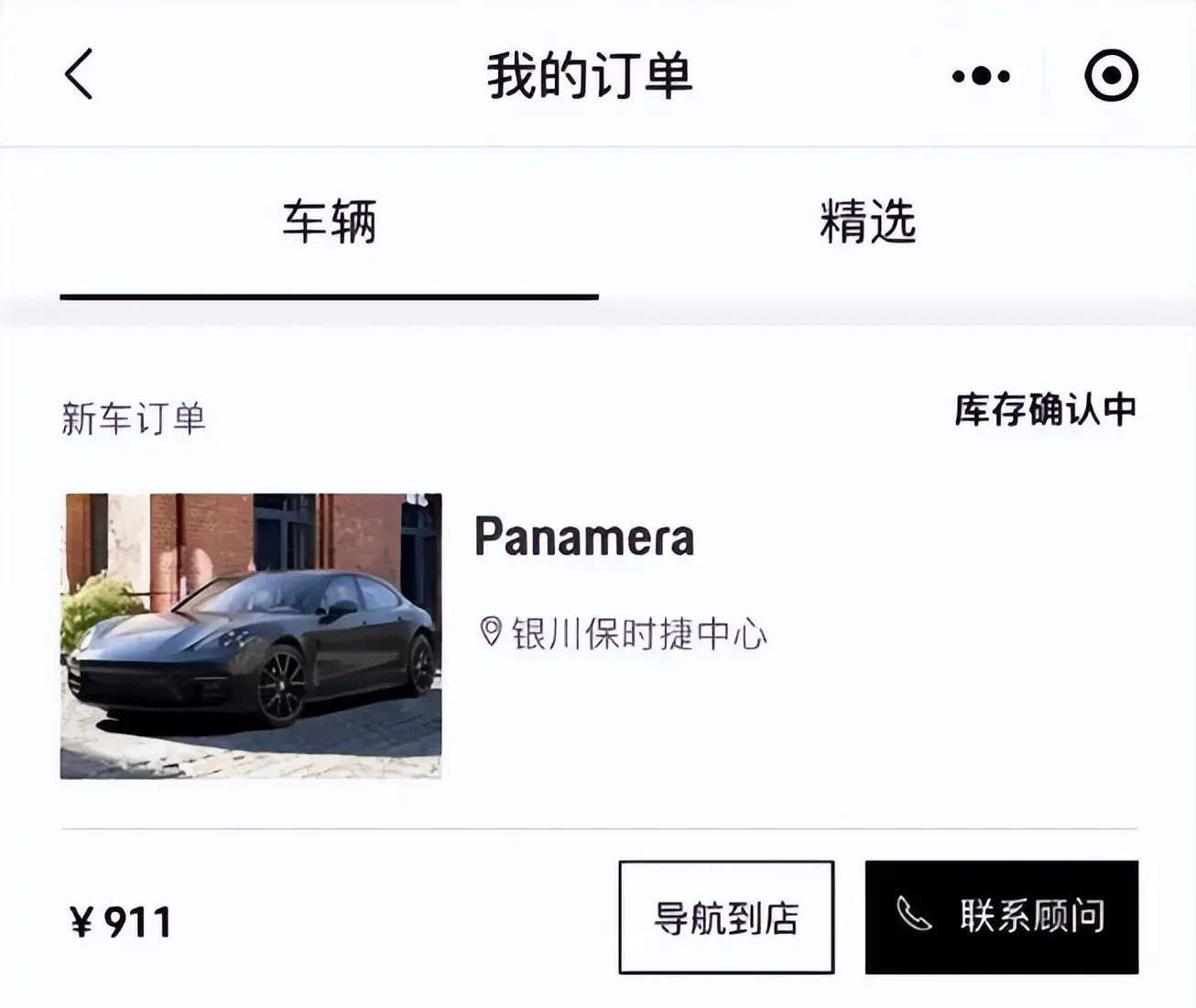Click the location pin icon beside 银川保时捷中心
This screenshot has width=1196, height=1008.
click(x=491, y=632)
